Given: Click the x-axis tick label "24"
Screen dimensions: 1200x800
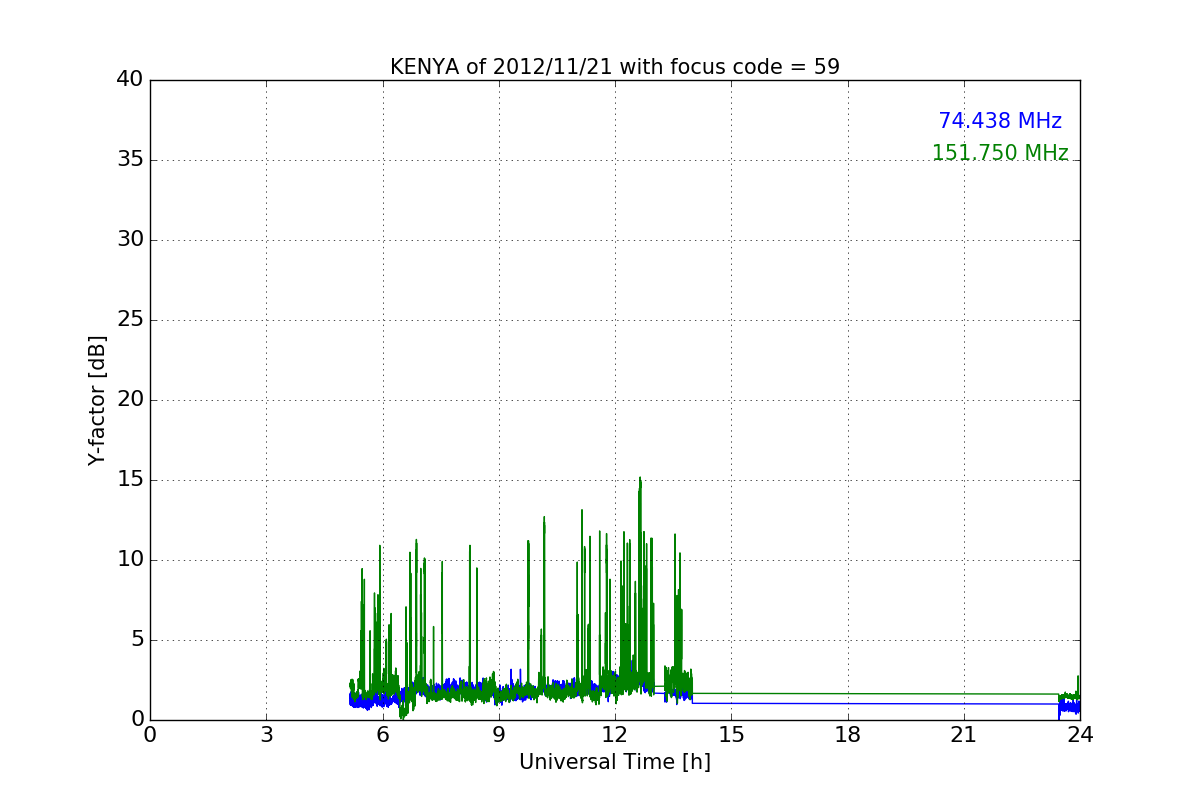Looking at the screenshot, I should pos(1080,735).
